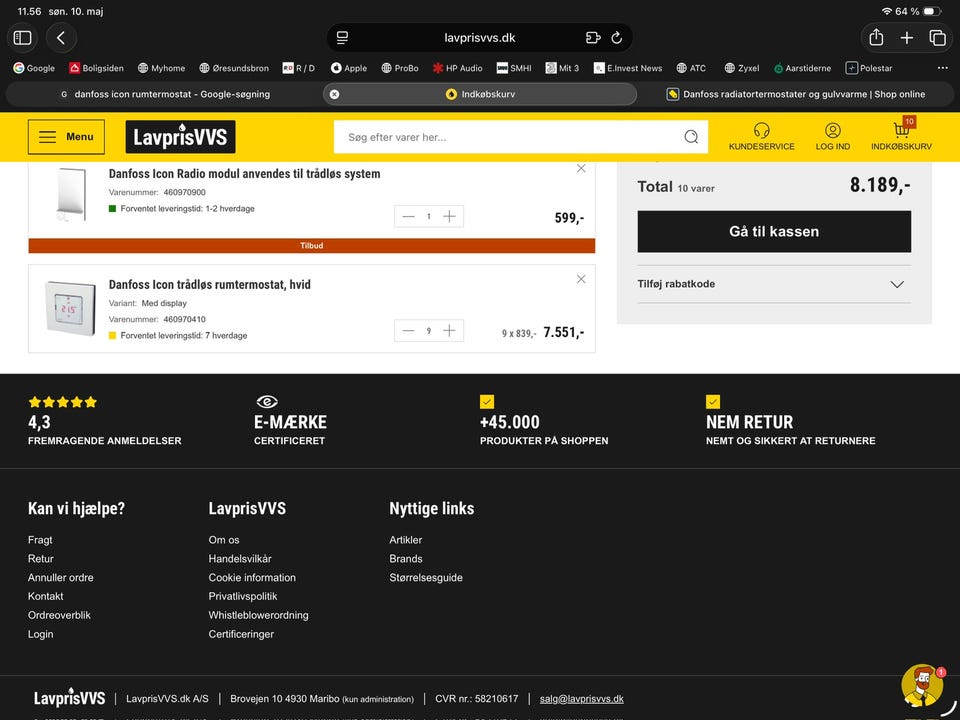Switch to danfoss icon rumtermostat Google tab
The width and height of the screenshot is (960, 720).
click(x=165, y=94)
